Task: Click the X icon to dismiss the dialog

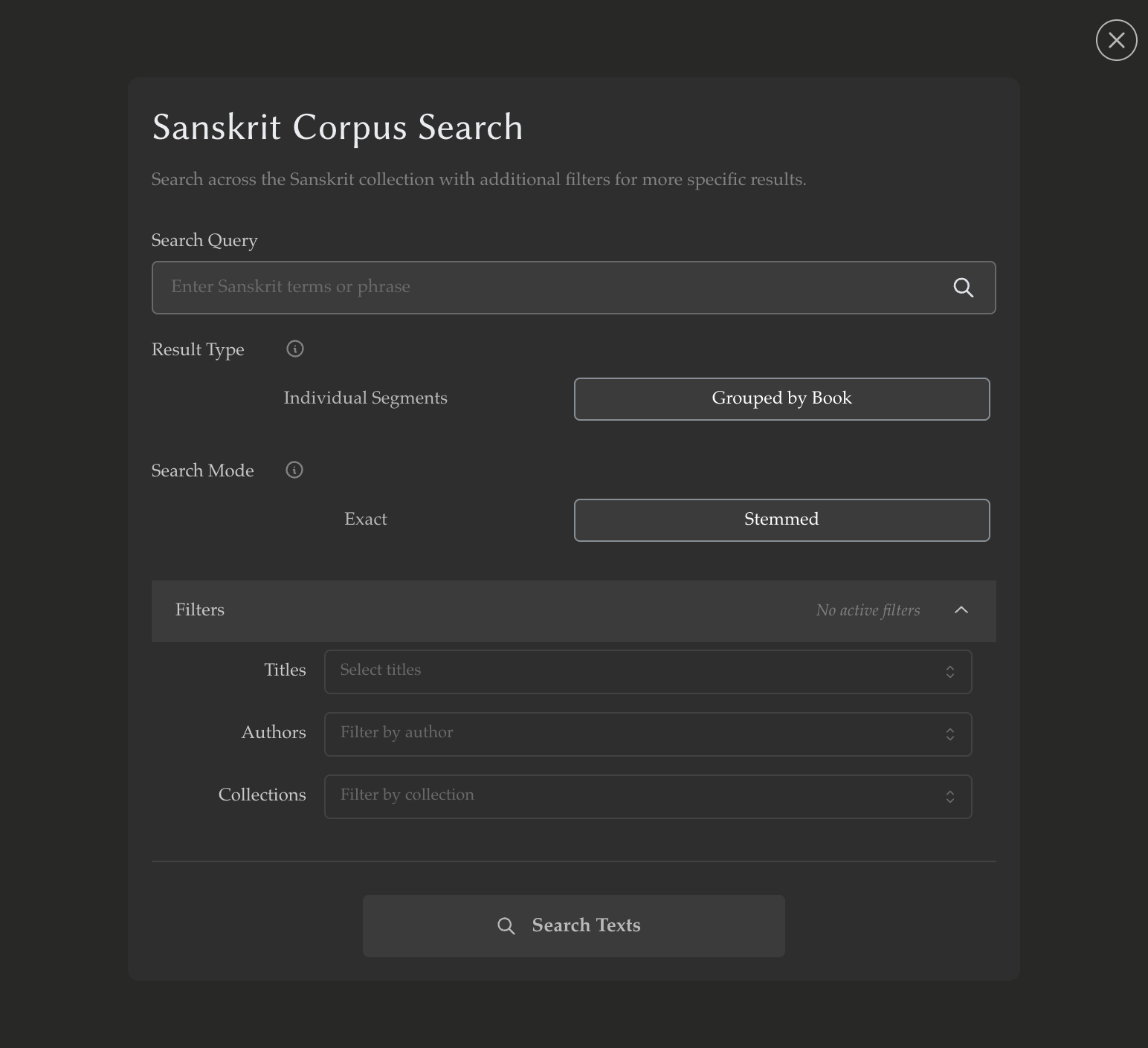Action: [x=1115, y=40]
